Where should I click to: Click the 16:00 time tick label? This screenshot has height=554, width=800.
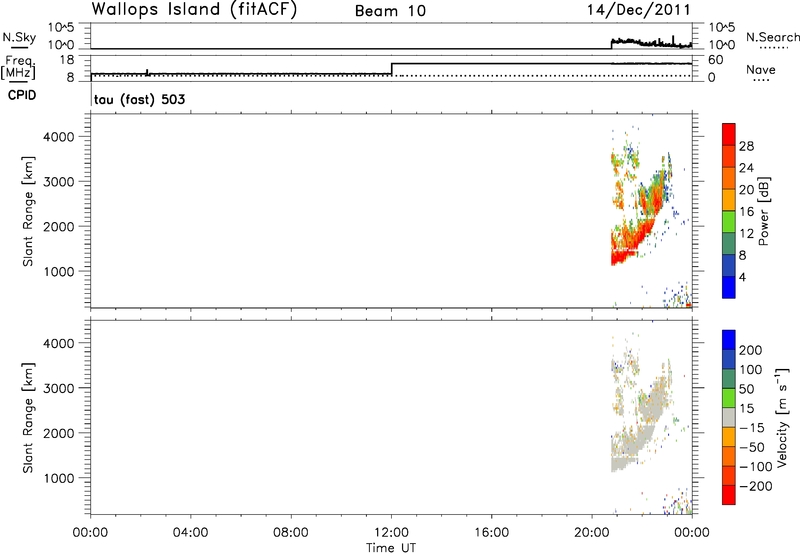tap(491, 533)
